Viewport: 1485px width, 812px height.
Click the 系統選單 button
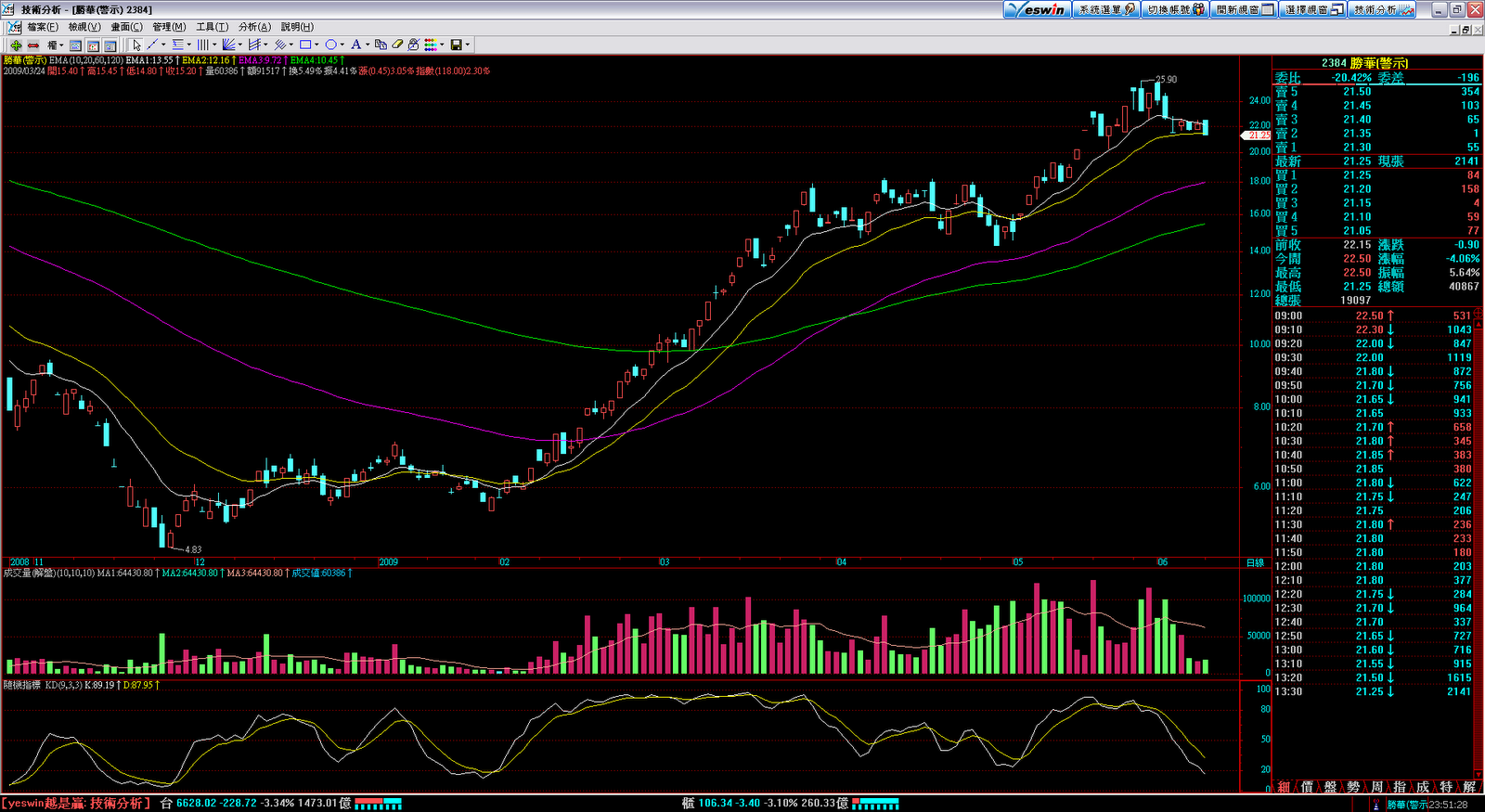pyautogui.click(x=1105, y=9)
